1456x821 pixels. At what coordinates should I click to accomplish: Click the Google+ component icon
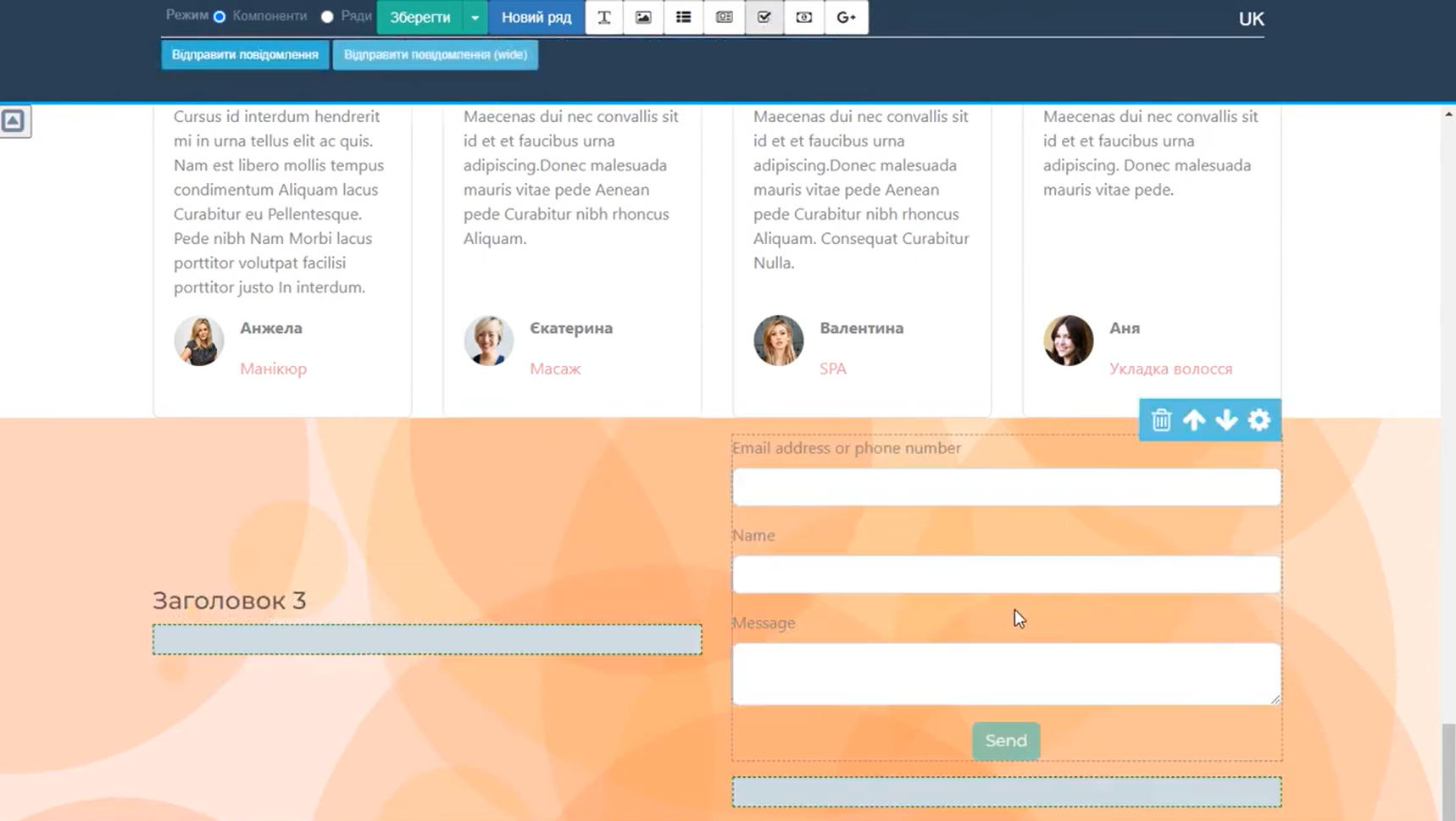point(845,17)
